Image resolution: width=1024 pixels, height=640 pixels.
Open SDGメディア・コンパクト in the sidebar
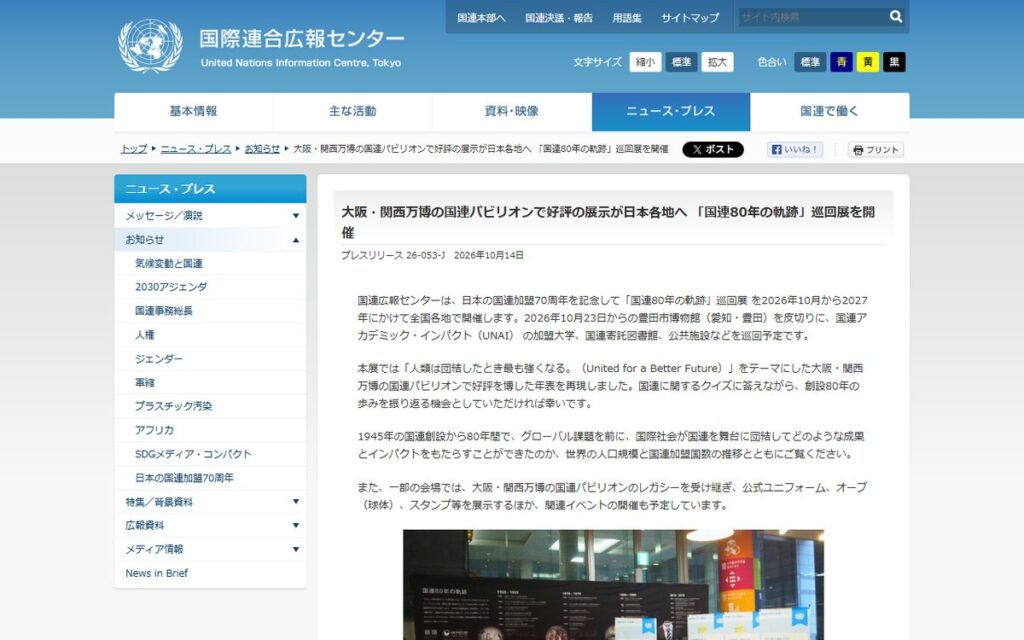click(x=193, y=454)
